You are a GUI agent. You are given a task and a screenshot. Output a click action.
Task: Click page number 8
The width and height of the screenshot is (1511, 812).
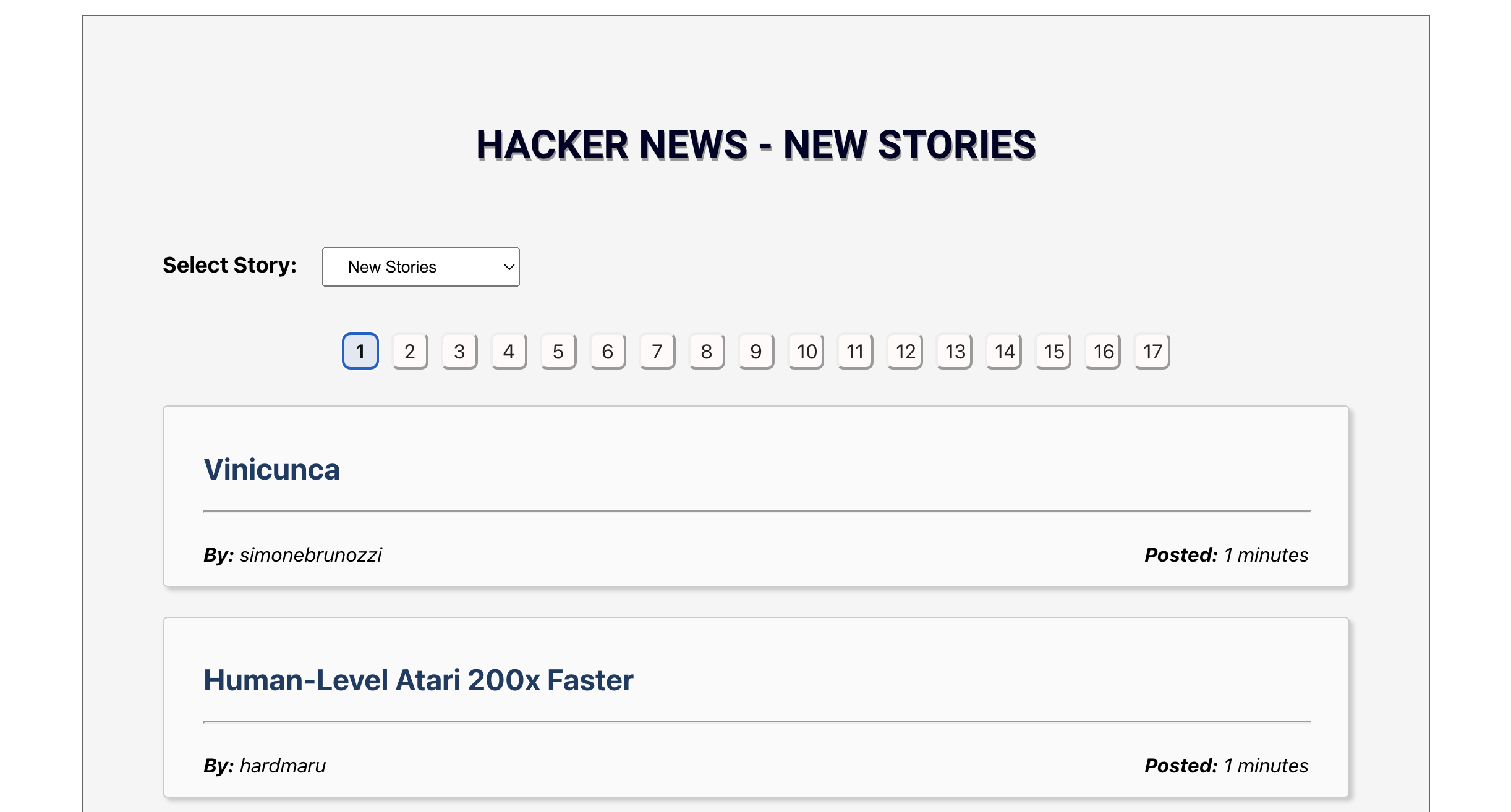click(707, 351)
